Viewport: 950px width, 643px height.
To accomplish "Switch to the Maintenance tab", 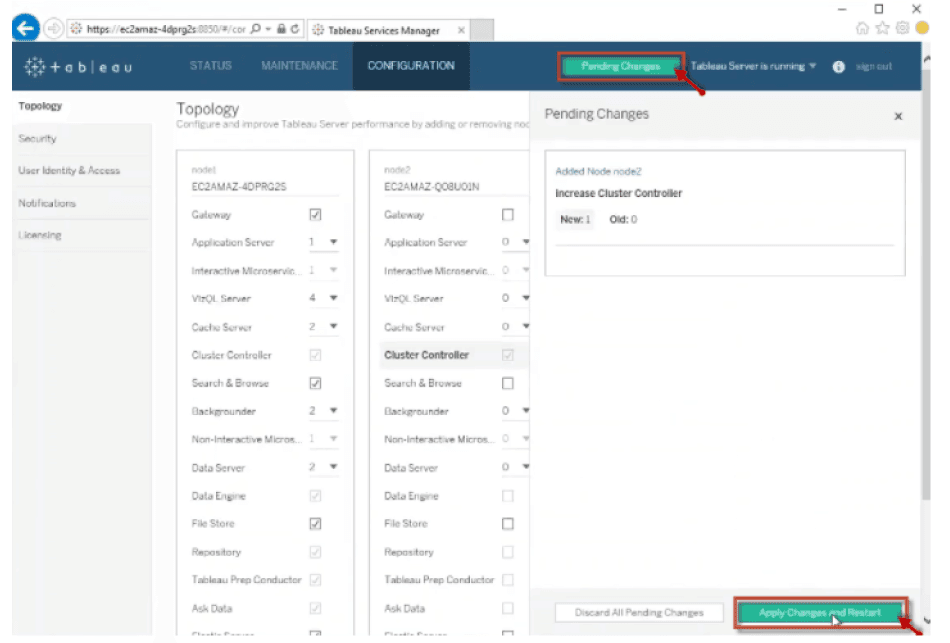I will point(299,66).
